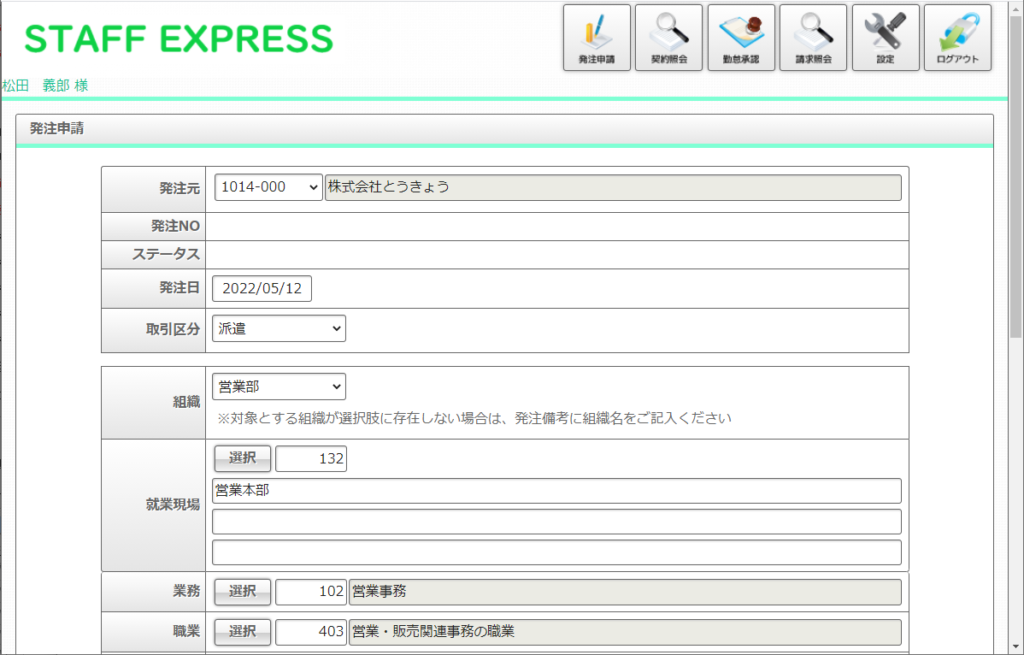Viewport: 1024px width, 655px height.
Task: Click the vertical page scrollbar
Action: 1016,200
